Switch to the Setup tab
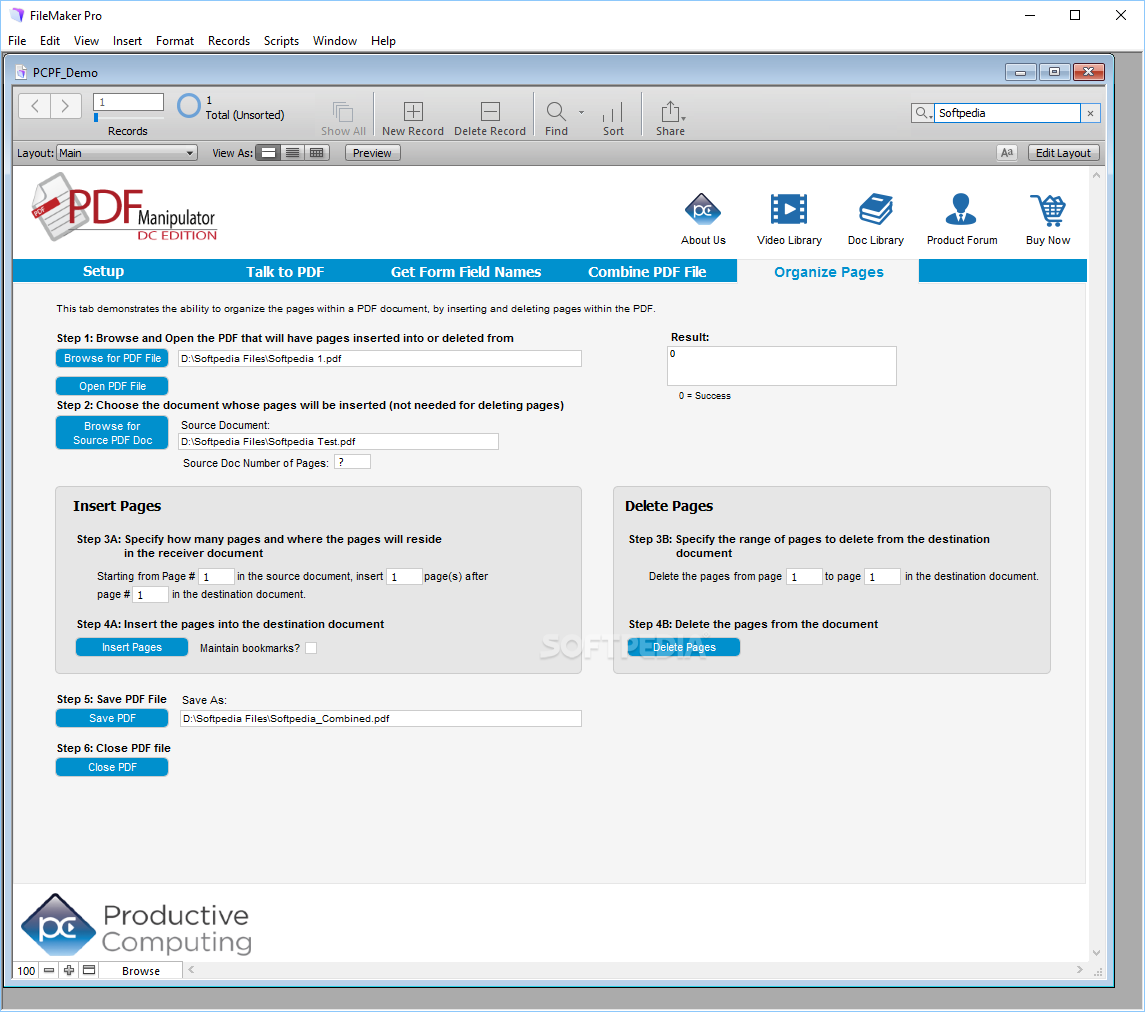Viewport: 1145px width, 1012px height. [x=103, y=271]
